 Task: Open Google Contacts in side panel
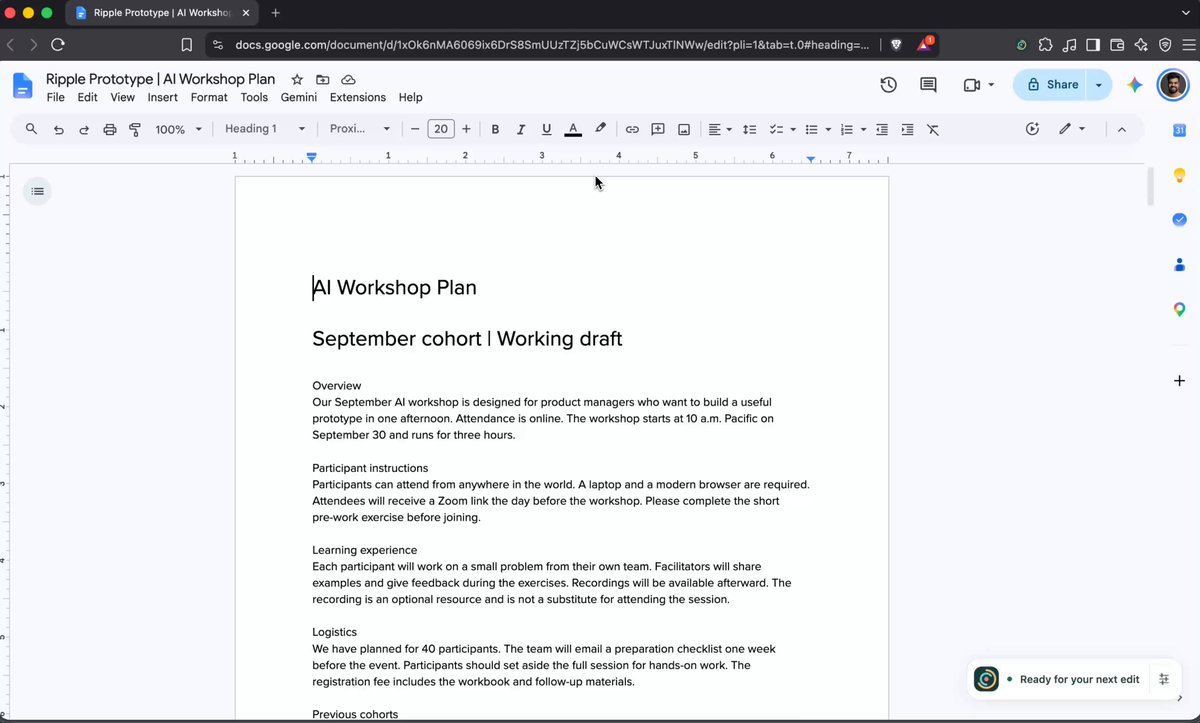tap(1179, 264)
